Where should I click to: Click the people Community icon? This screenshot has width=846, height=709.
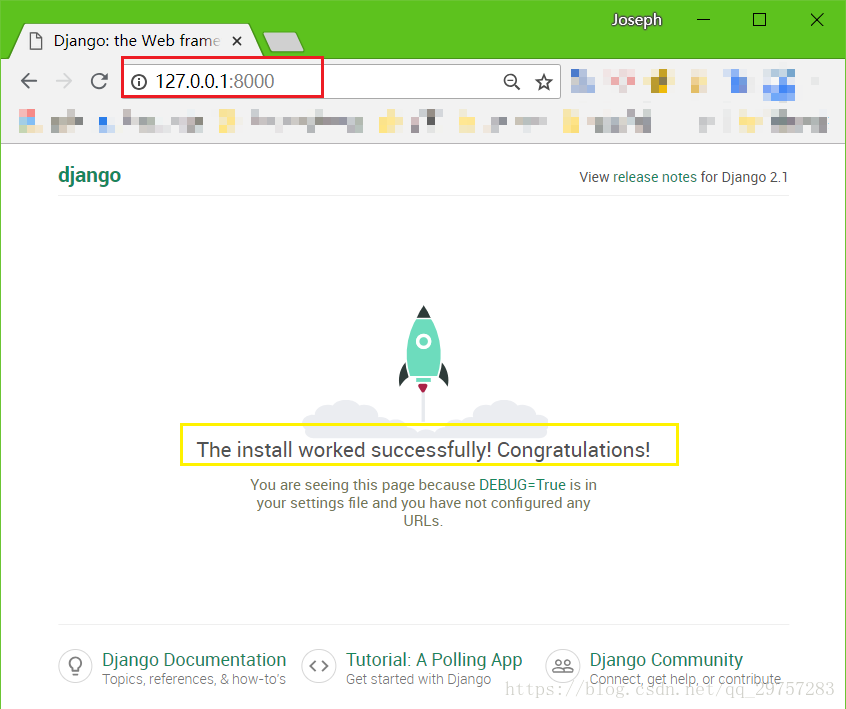tap(563, 666)
